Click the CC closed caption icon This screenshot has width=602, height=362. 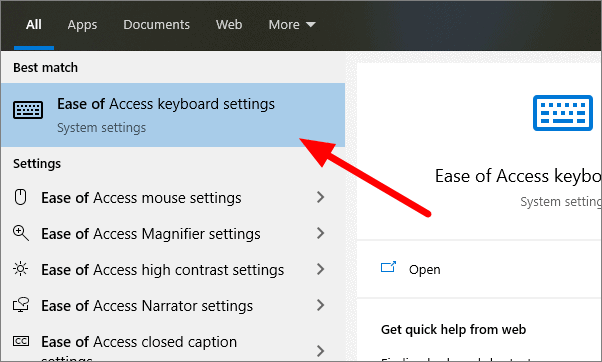[21, 341]
